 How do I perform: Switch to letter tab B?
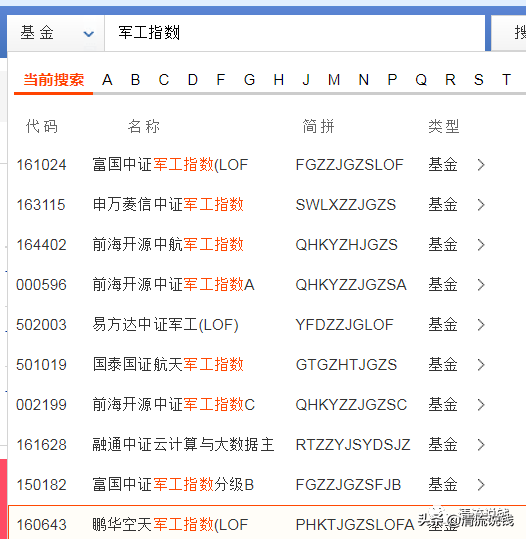pos(135,80)
